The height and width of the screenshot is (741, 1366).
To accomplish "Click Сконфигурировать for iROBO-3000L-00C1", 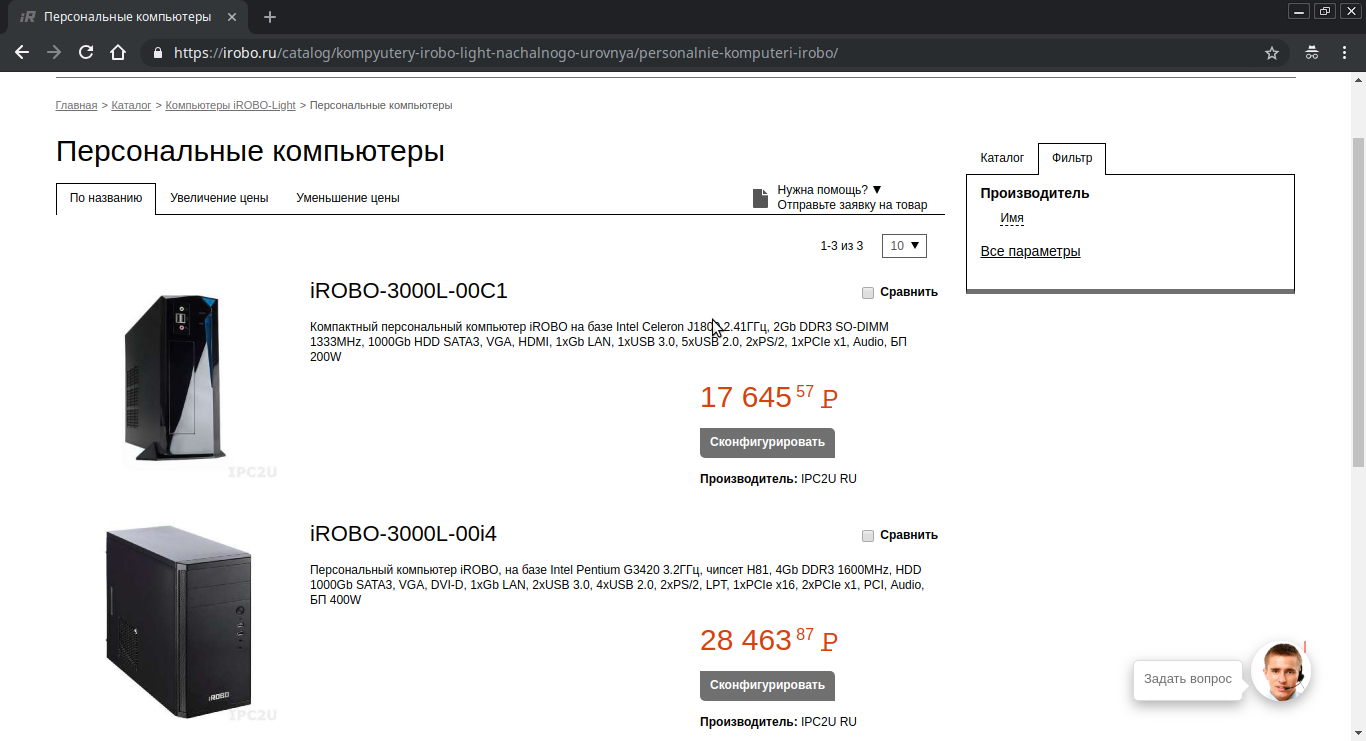I will click(767, 443).
